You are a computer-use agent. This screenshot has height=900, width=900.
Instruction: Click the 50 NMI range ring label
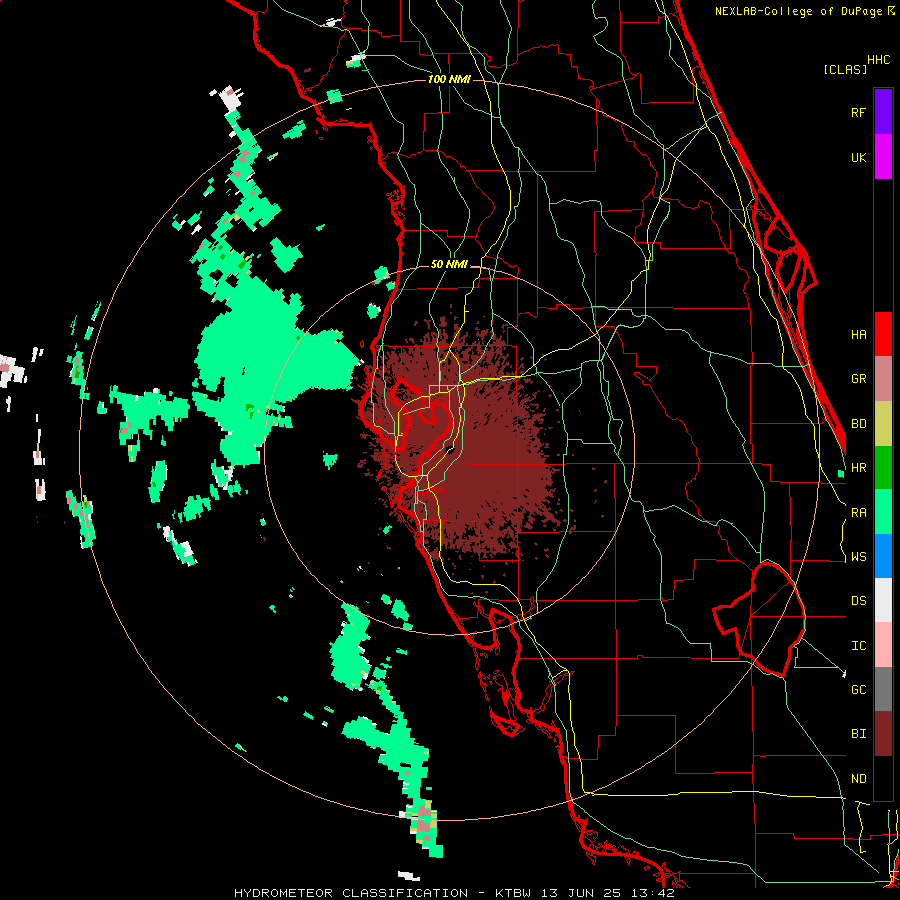449,265
